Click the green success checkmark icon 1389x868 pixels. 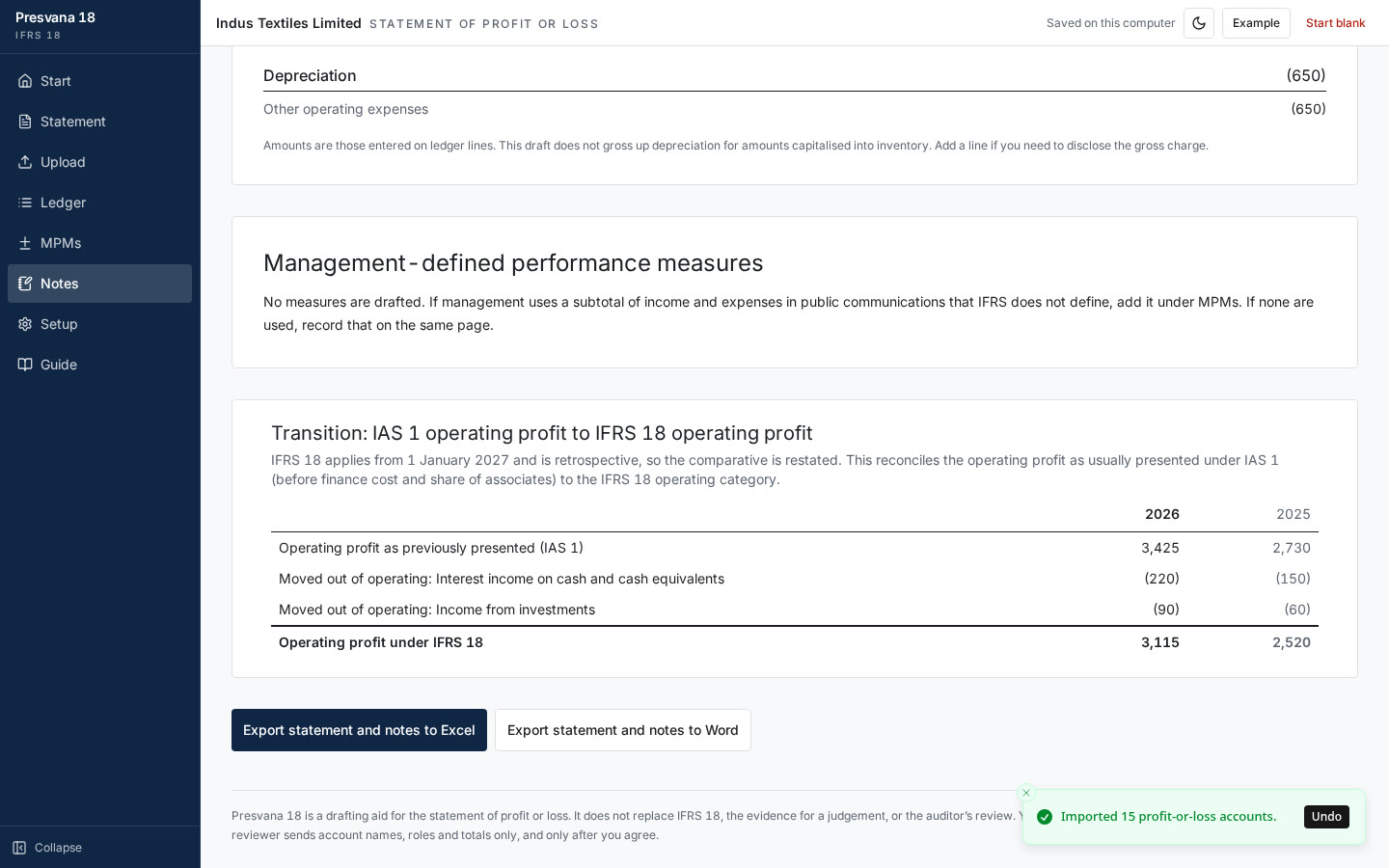click(1045, 817)
